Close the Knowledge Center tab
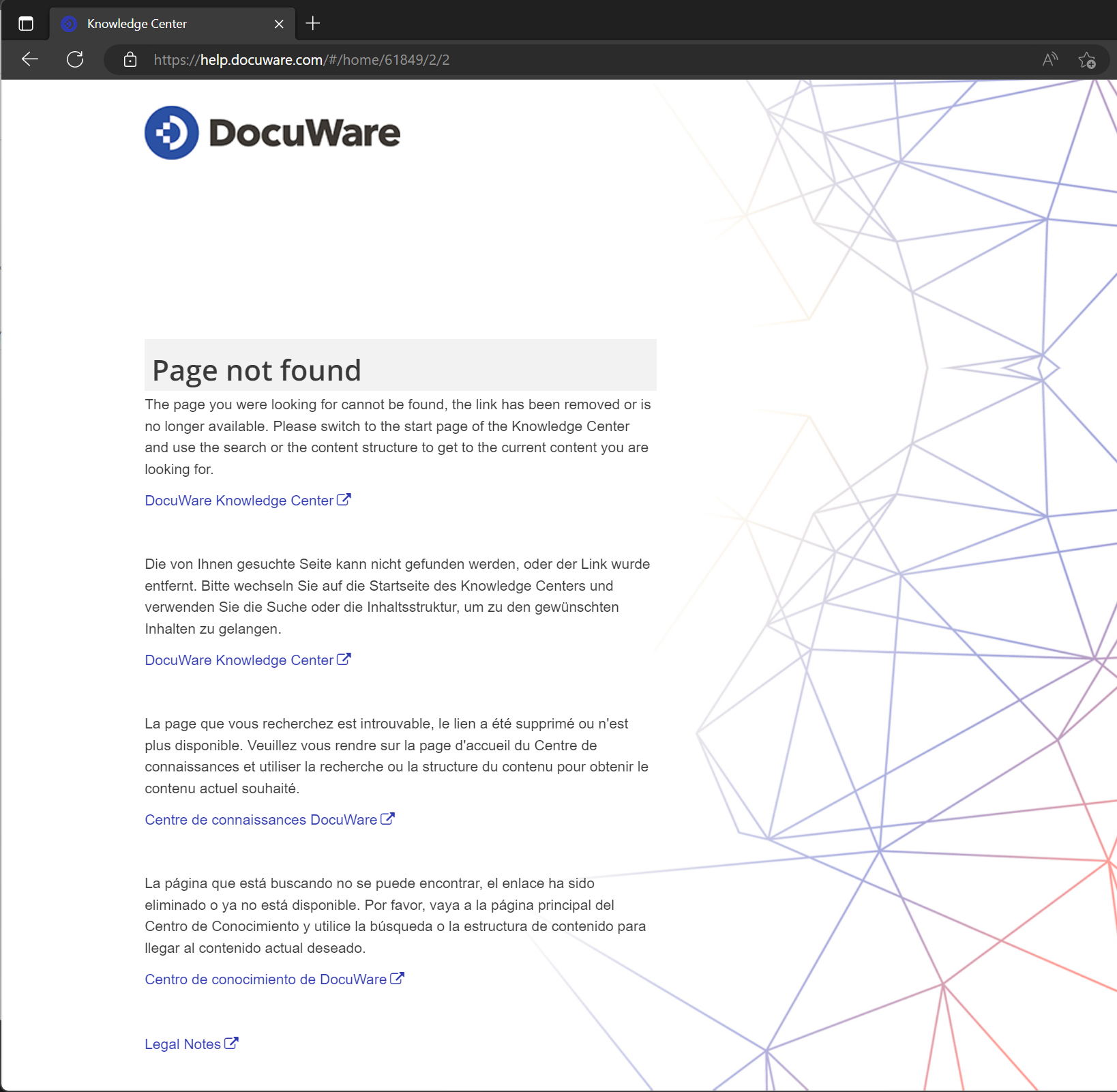This screenshot has height=1092, width=1117. pyautogui.click(x=279, y=24)
